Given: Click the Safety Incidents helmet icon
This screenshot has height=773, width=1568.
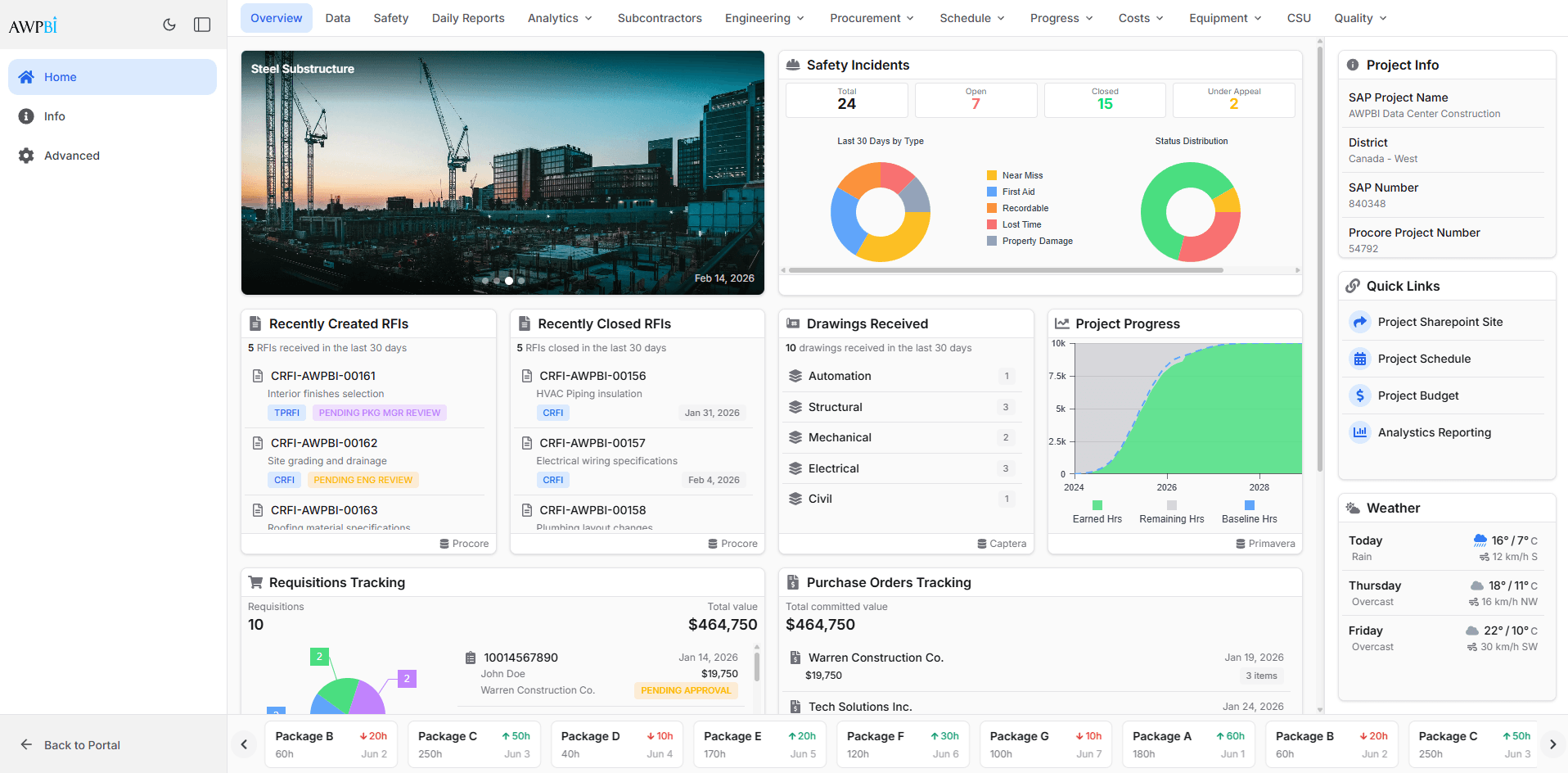Looking at the screenshot, I should (x=793, y=65).
